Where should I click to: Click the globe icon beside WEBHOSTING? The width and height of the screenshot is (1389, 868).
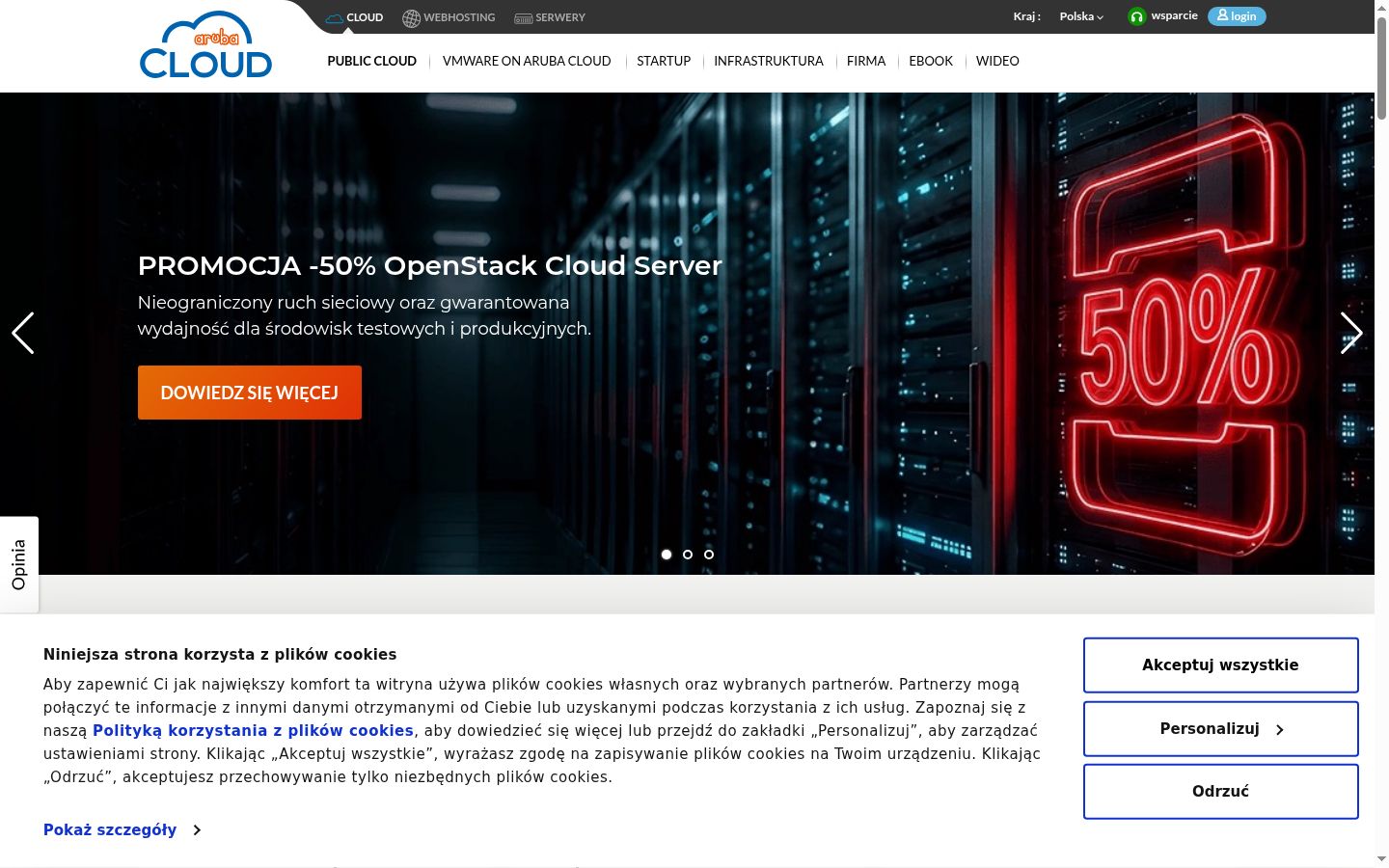click(x=411, y=17)
